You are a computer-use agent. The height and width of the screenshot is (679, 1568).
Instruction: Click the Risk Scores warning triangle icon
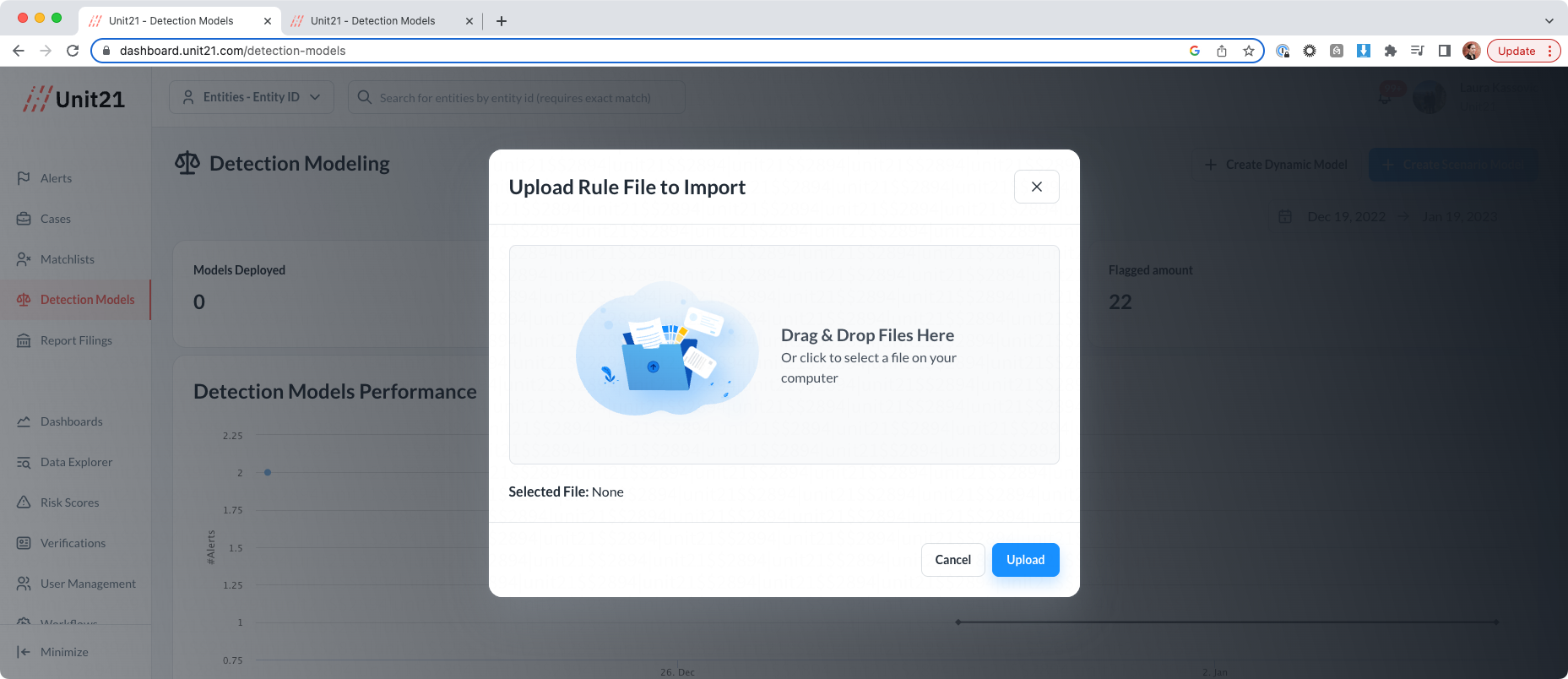tap(24, 502)
